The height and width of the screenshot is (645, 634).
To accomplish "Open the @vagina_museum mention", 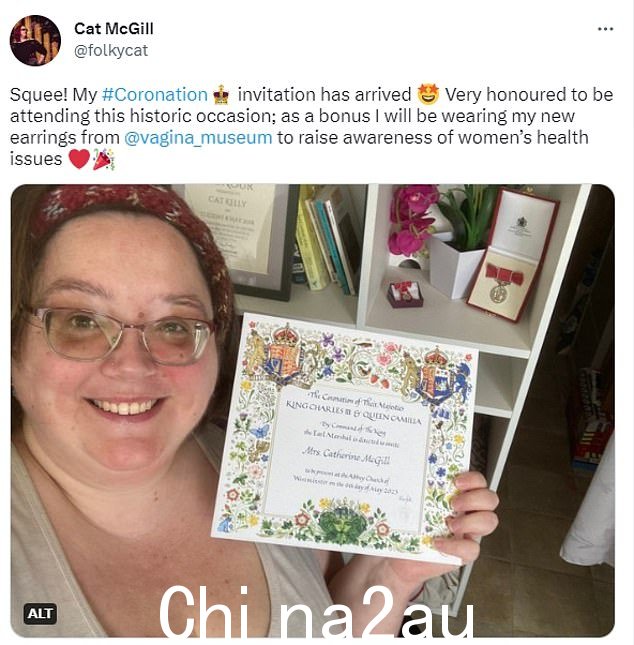I will (x=198, y=137).
